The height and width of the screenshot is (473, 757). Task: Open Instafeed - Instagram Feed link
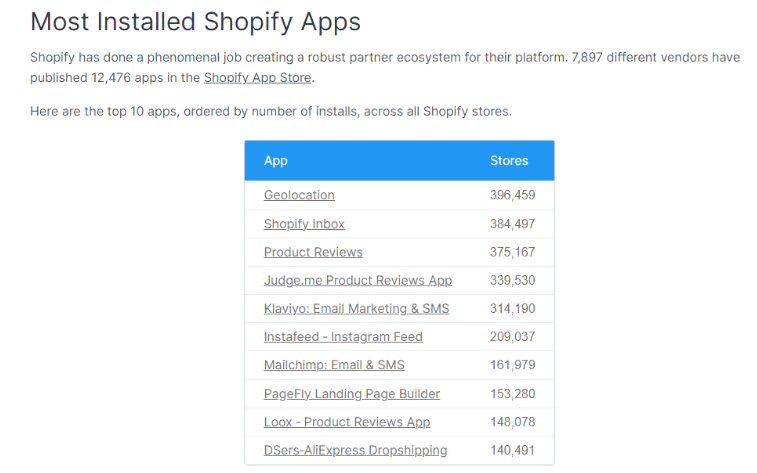click(343, 337)
